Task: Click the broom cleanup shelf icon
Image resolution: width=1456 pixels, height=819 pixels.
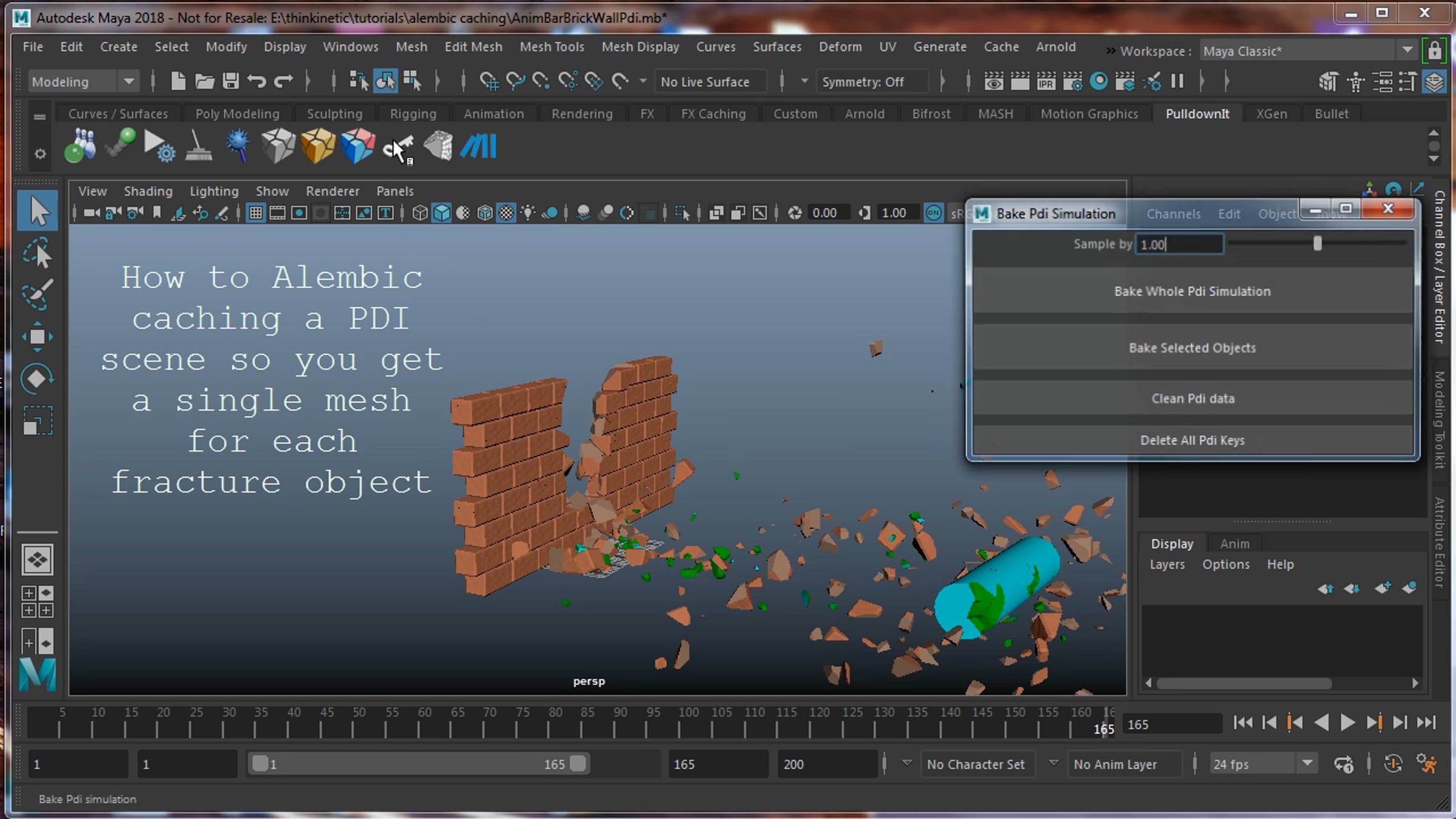Action: (198, 146)
